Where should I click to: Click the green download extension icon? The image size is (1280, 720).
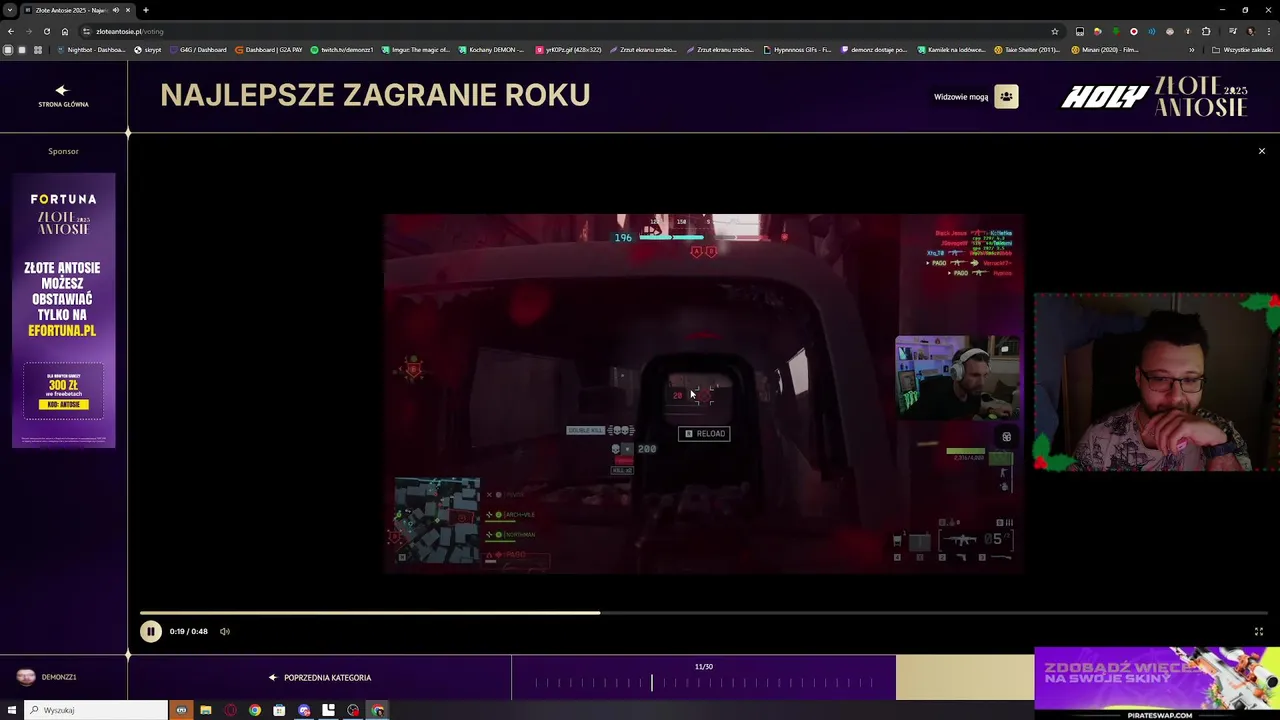(x=1116, y=31)
